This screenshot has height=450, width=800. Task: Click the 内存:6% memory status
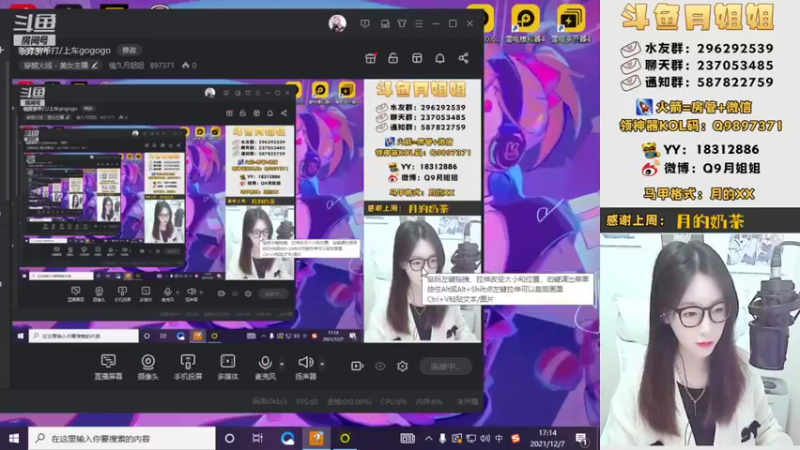[429, 402]
